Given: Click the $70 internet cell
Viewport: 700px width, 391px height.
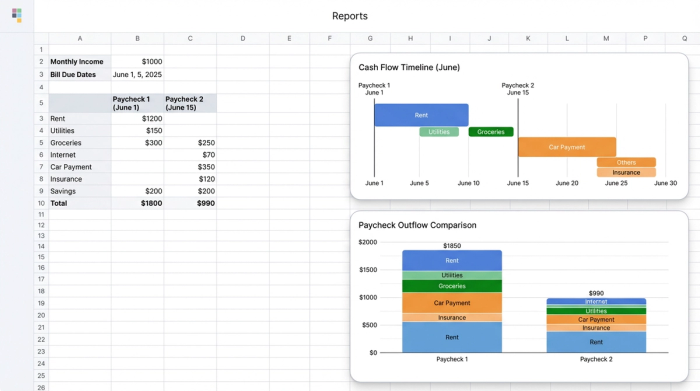Looking at the screenshot, I should point(190,155).
